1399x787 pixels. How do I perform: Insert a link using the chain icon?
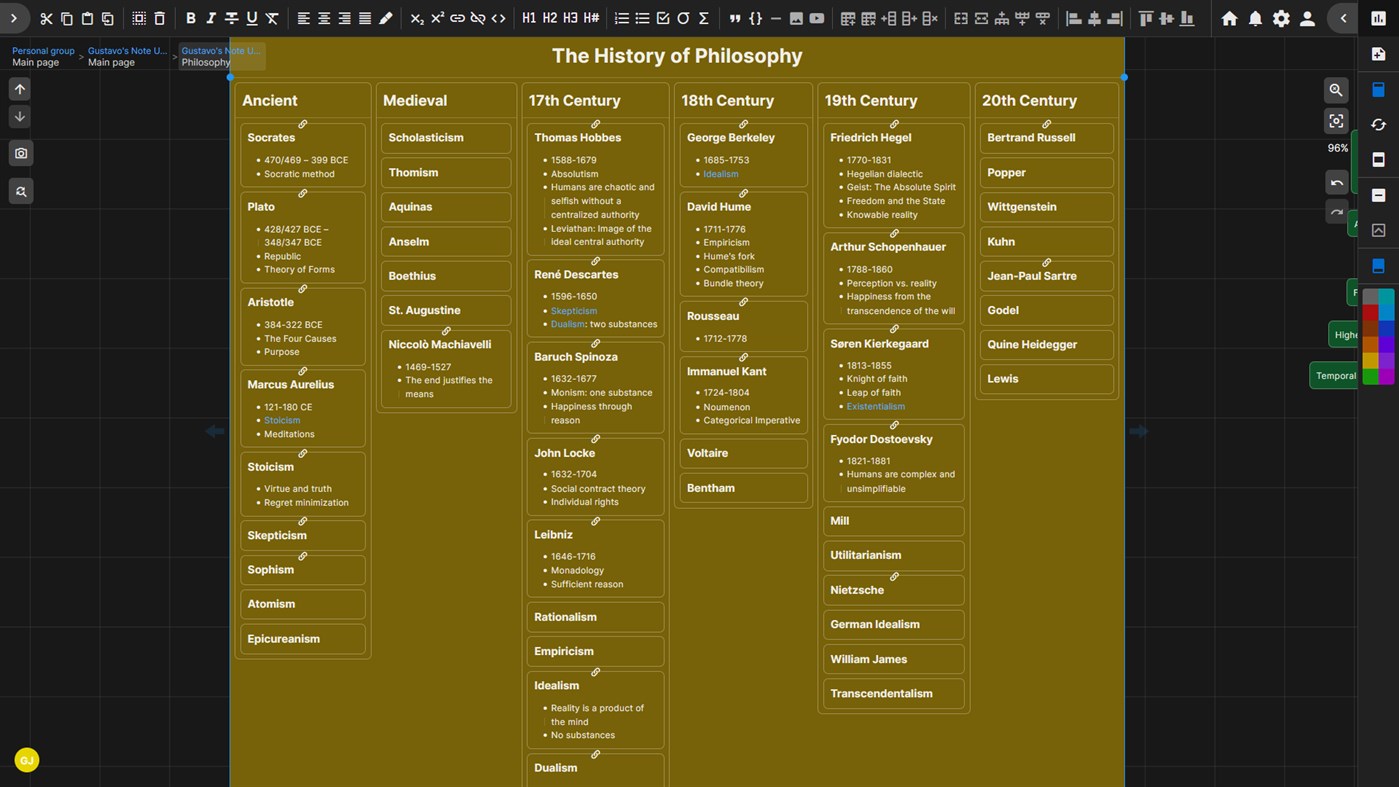[457, 17]
